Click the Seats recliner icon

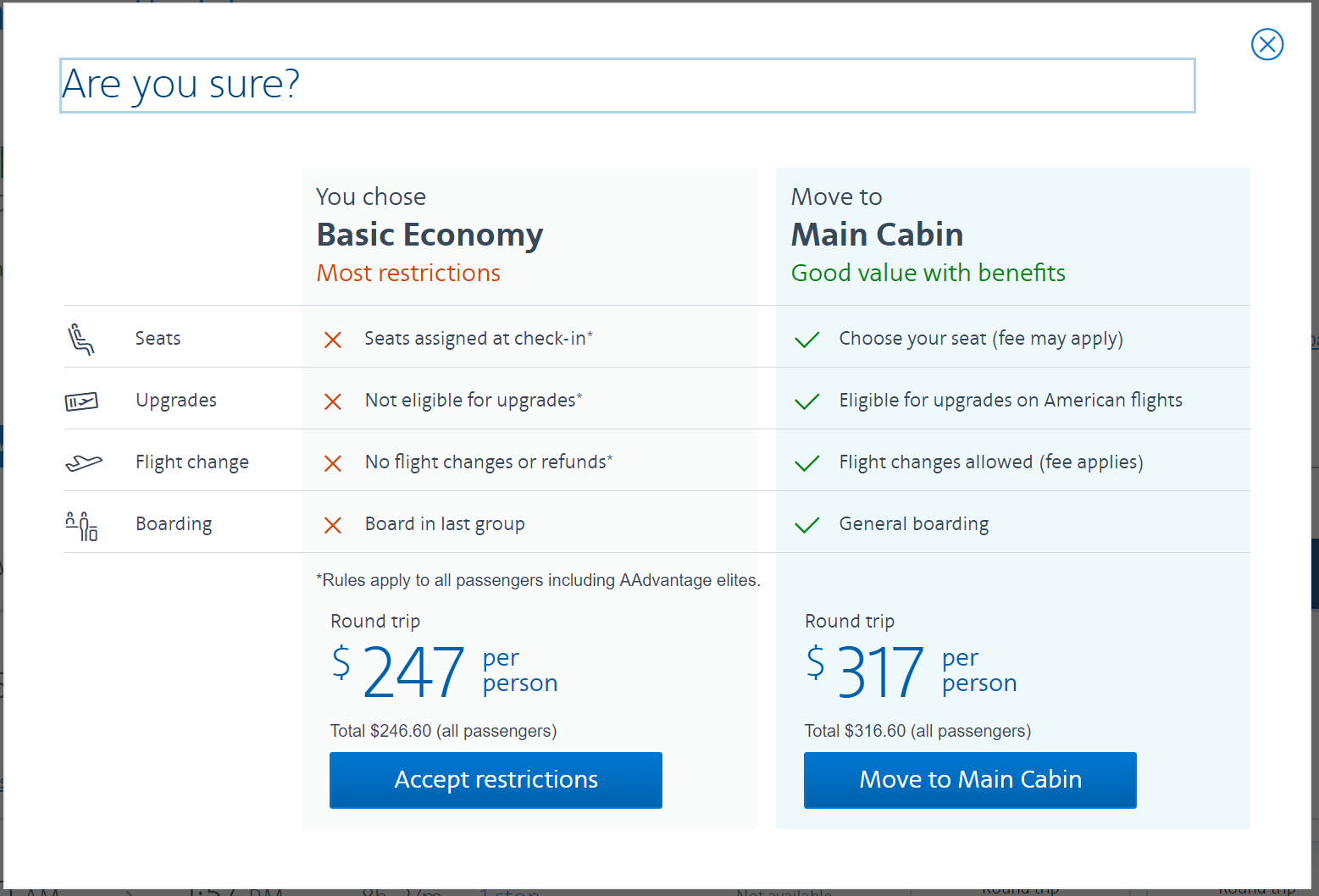tap(81, 339)
